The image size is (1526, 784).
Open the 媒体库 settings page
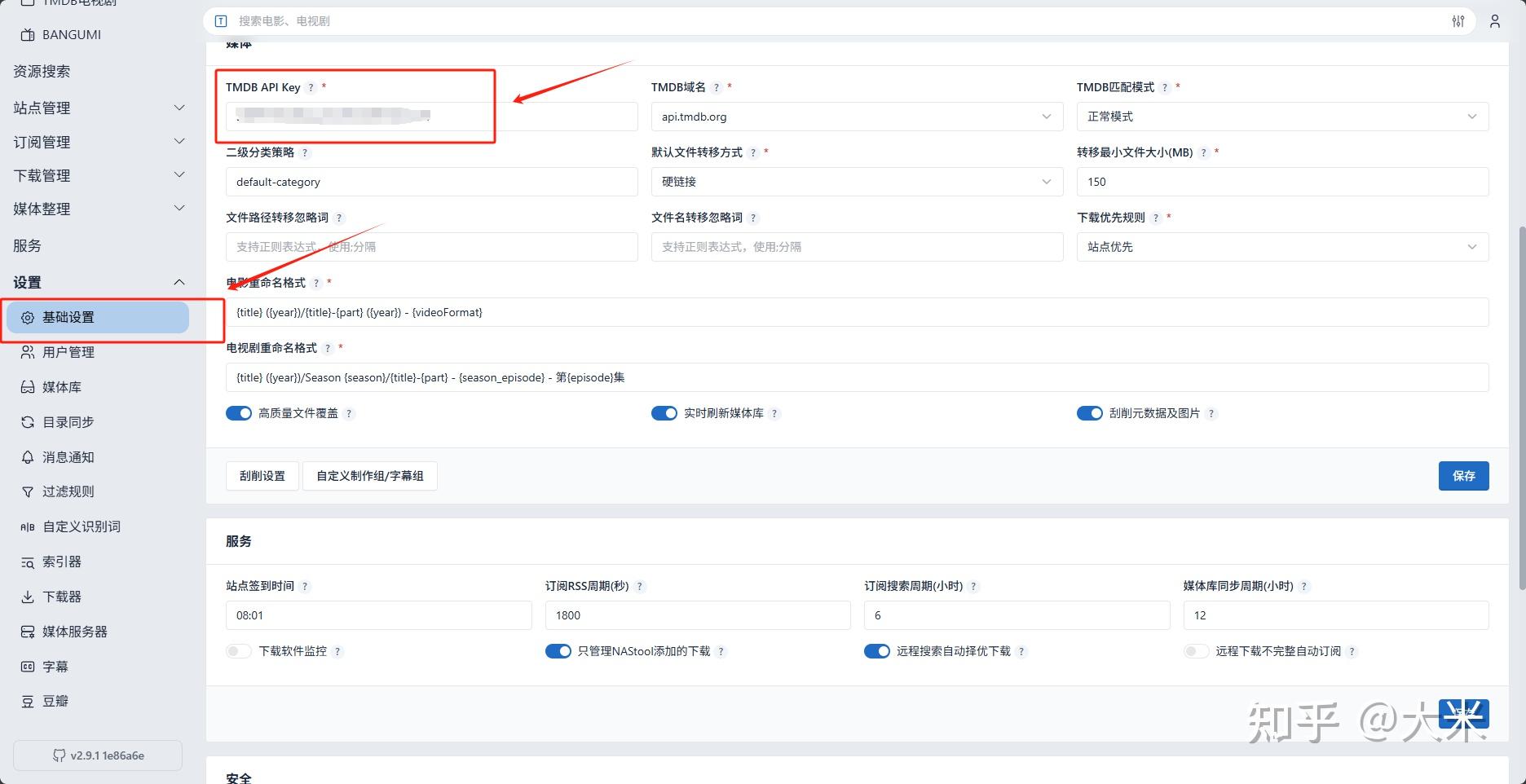pyautogui.click(x=61, y=387)
